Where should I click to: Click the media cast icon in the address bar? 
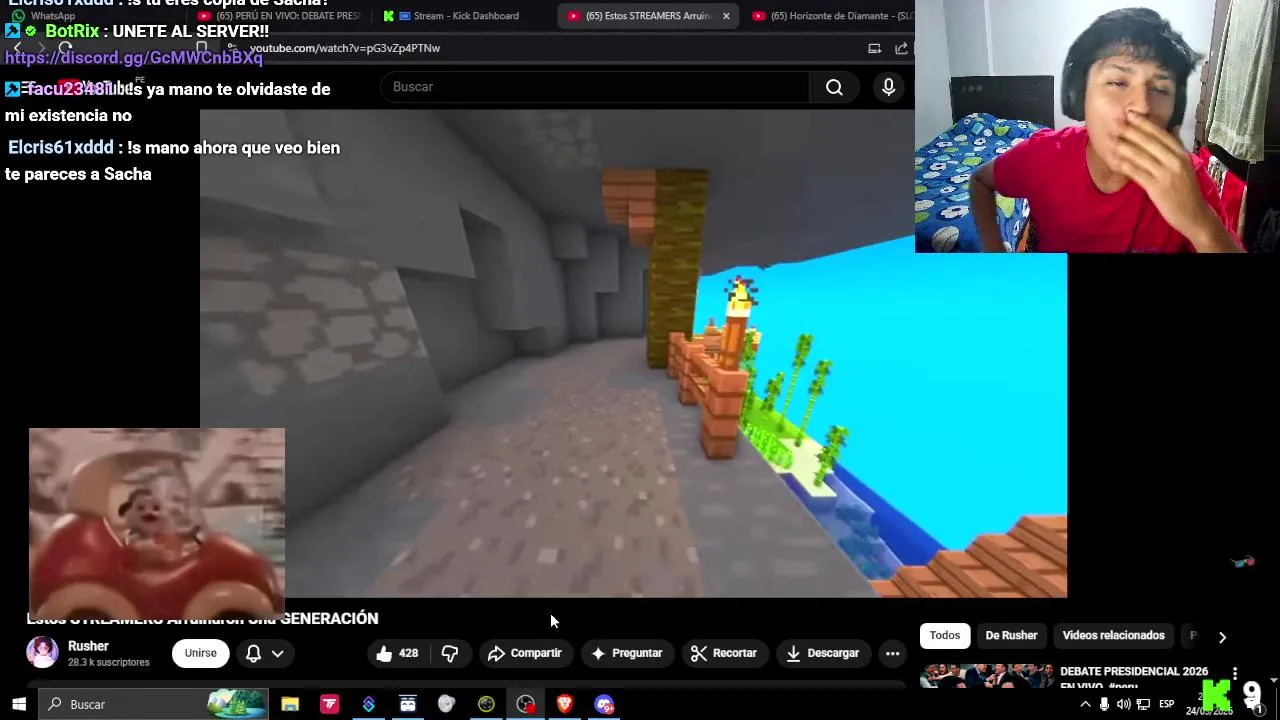tap(874, 48)
